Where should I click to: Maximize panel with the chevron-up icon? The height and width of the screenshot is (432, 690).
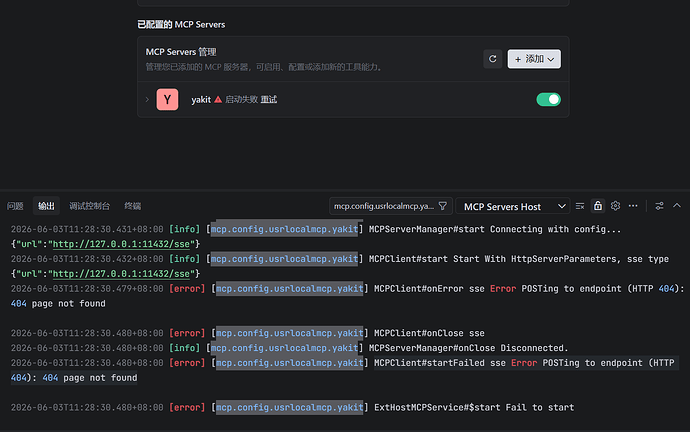[x=677, y=205]
